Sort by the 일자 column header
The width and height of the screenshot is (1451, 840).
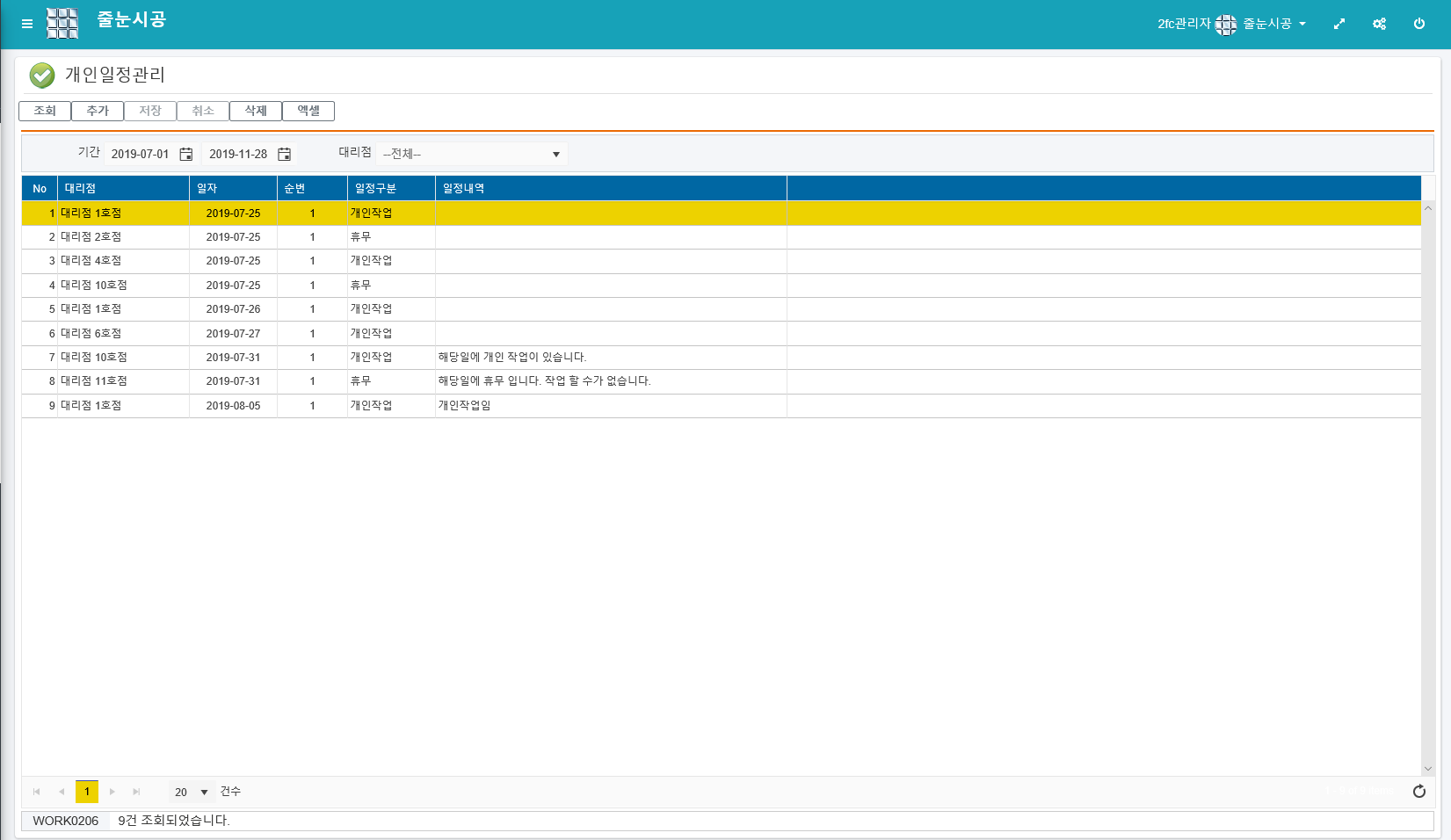[233, 189]
